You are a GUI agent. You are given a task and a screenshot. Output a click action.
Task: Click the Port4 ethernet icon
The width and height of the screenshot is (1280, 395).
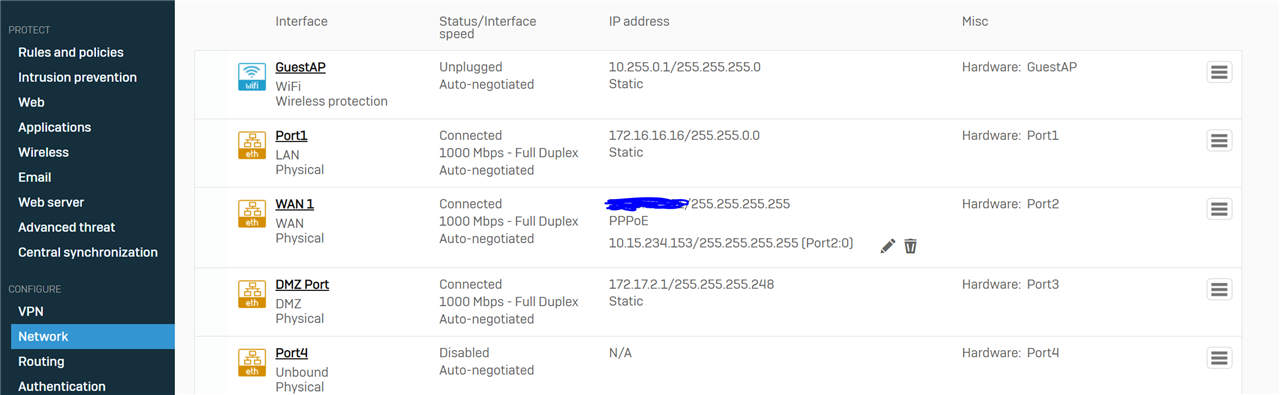252,362
